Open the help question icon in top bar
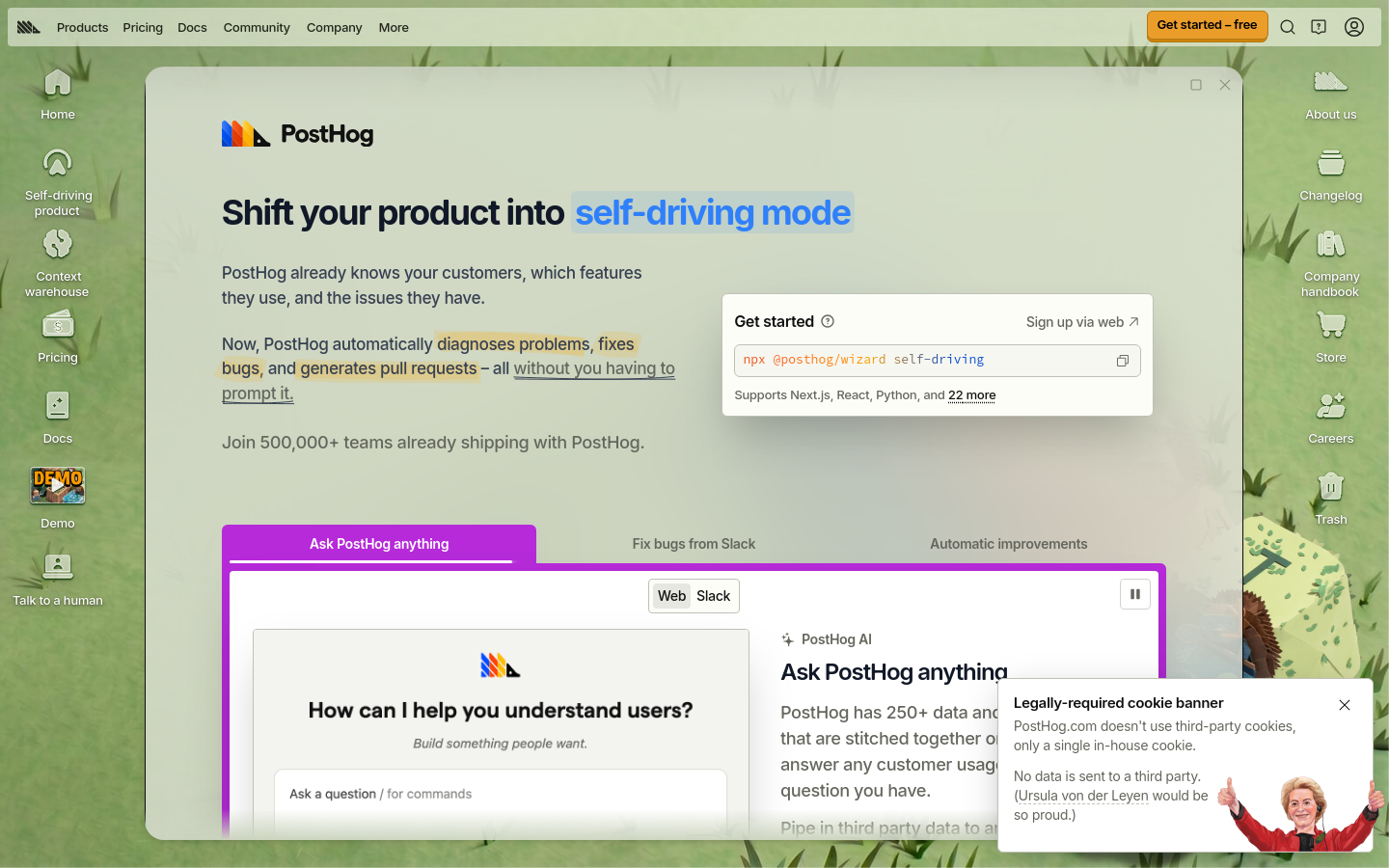This screenshot has width=1389, height=868. (1319, 27)
